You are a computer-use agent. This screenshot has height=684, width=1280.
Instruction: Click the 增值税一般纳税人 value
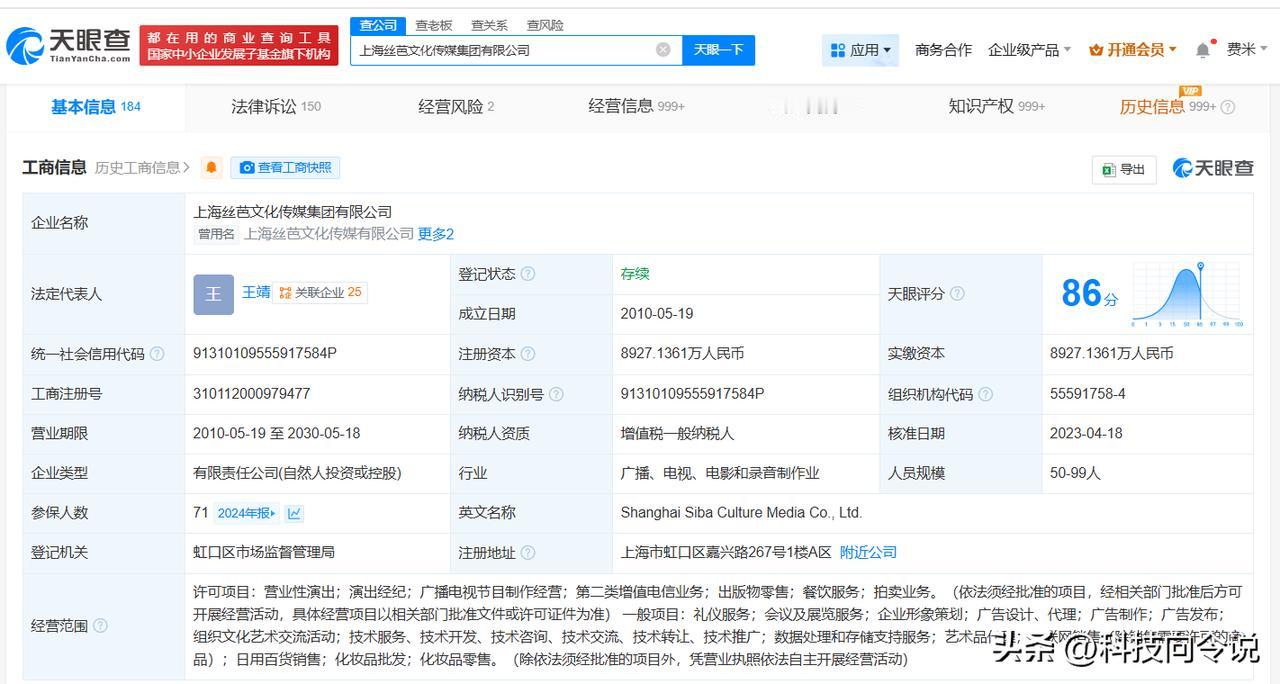click(677, 433)
